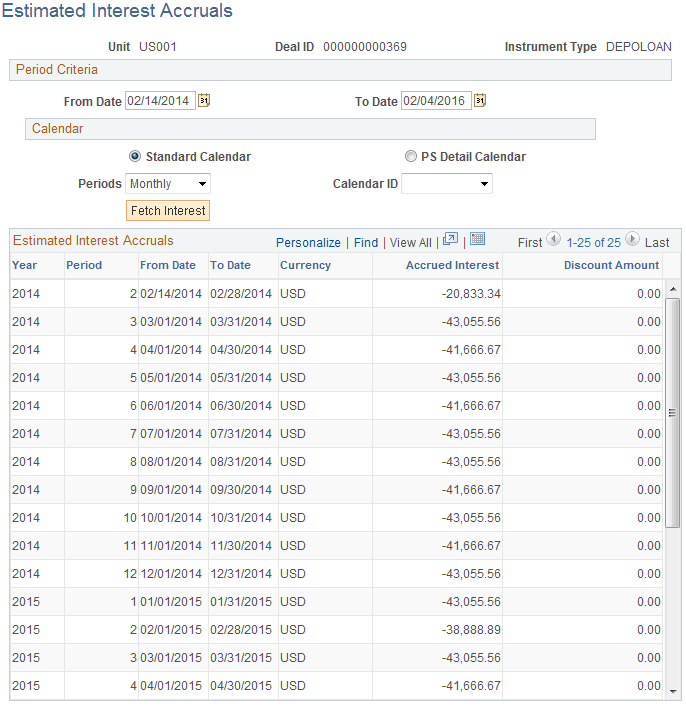Click the Last navigation link
Screen dimensions: 686x706
point(657,243)
